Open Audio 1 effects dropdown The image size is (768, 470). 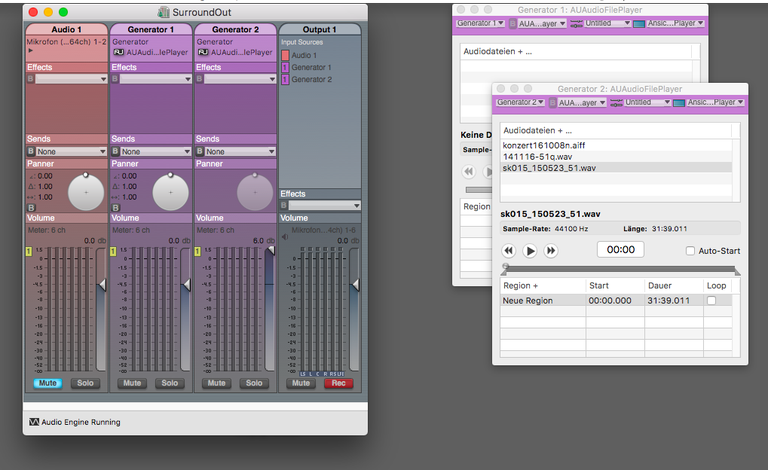click(71, 79)
